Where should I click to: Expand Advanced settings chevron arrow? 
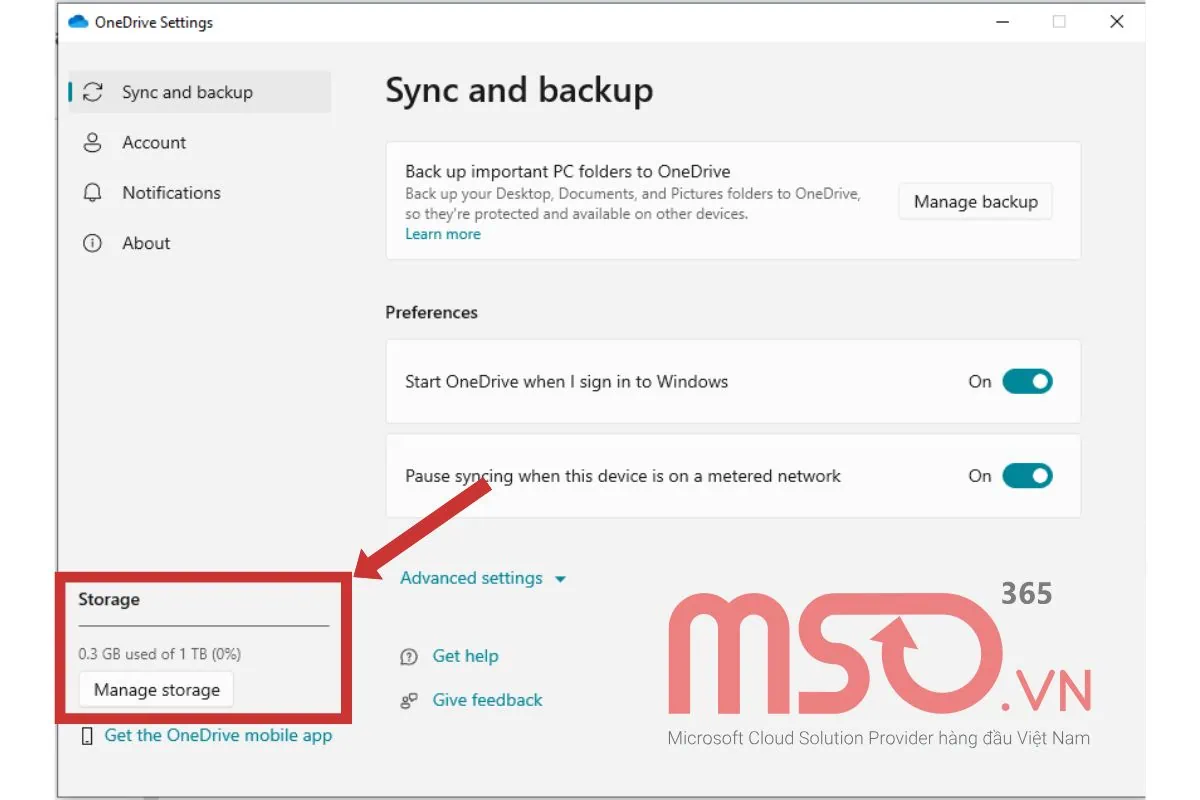pos(560,579)
